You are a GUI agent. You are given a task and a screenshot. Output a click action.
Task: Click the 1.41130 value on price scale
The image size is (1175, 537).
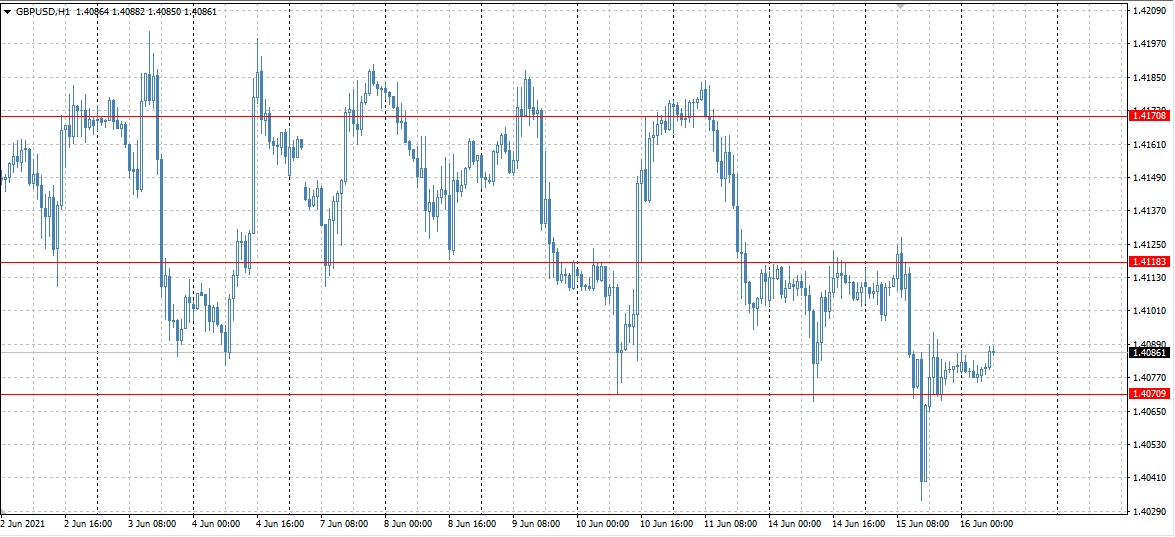click(1150, 277)
